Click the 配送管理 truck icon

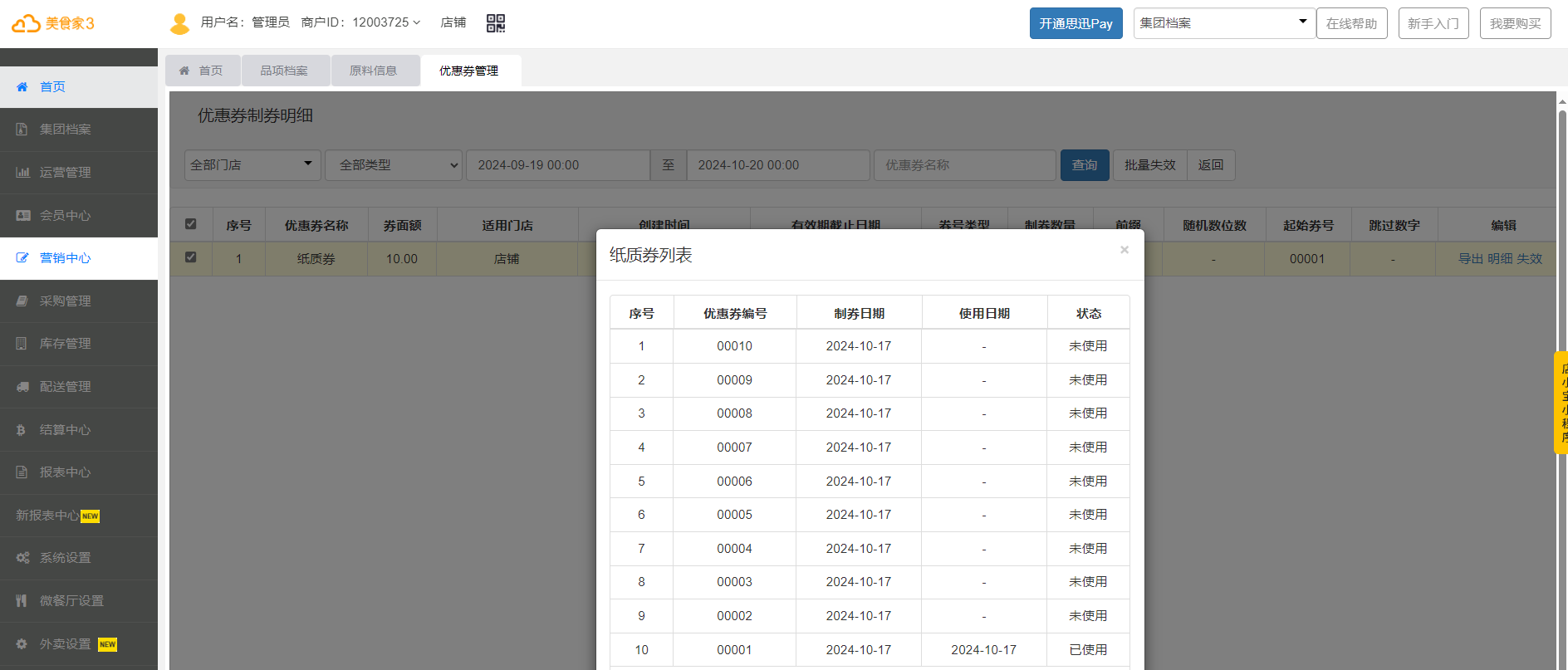pyautogui.click(x=22, y=387)
